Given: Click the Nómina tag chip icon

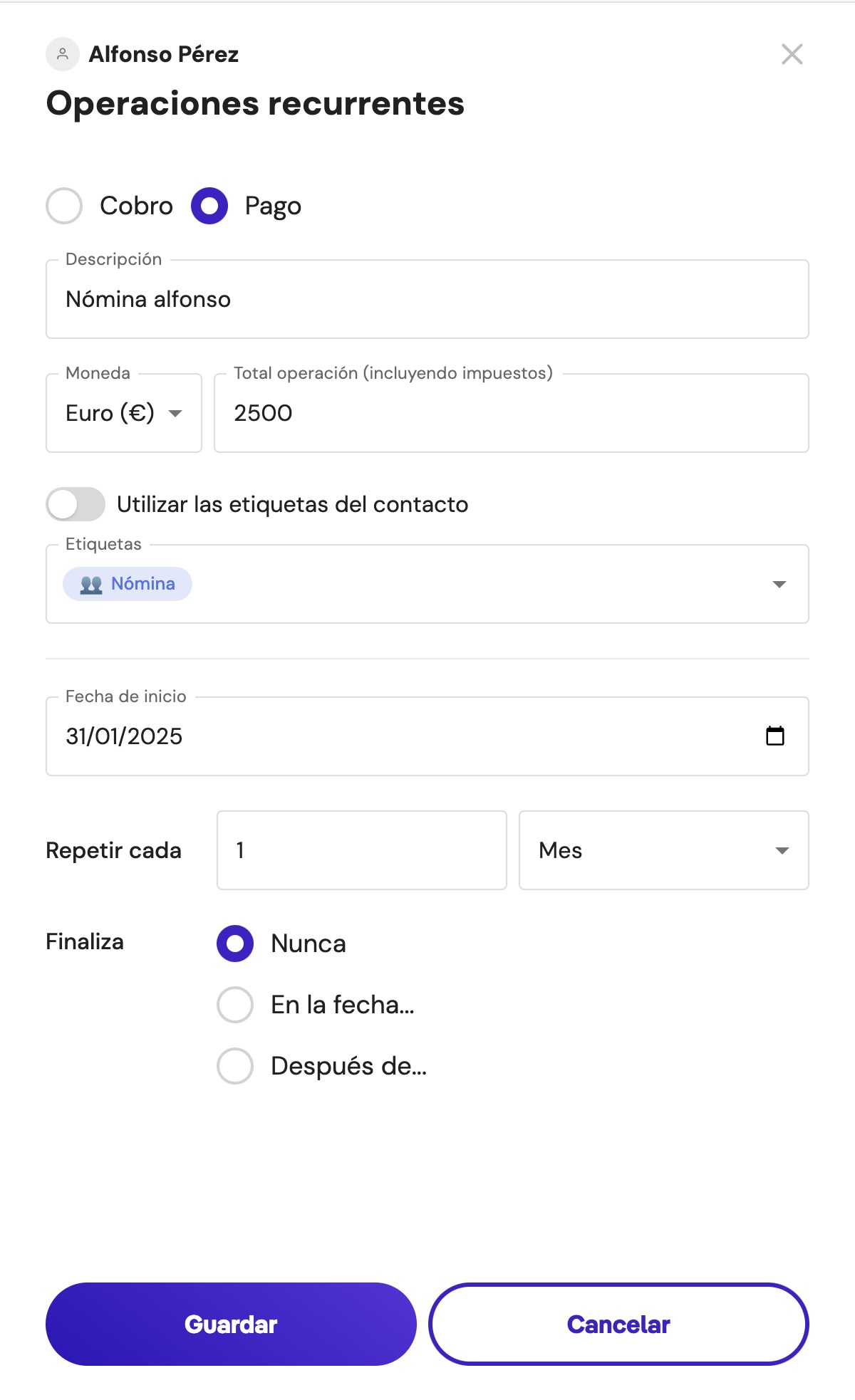Looking at the screenshot, I should tap(91, 585).
